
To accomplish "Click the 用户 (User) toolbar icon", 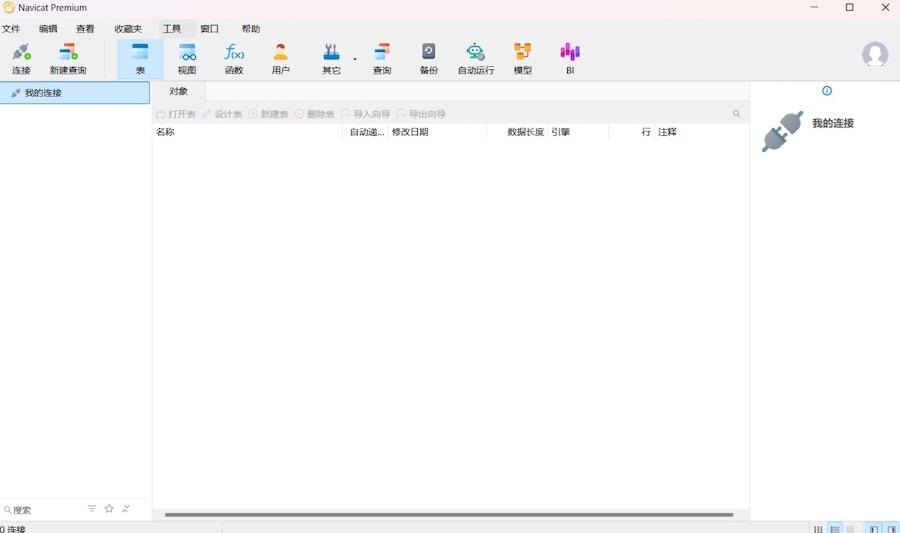I will (281, 59).
